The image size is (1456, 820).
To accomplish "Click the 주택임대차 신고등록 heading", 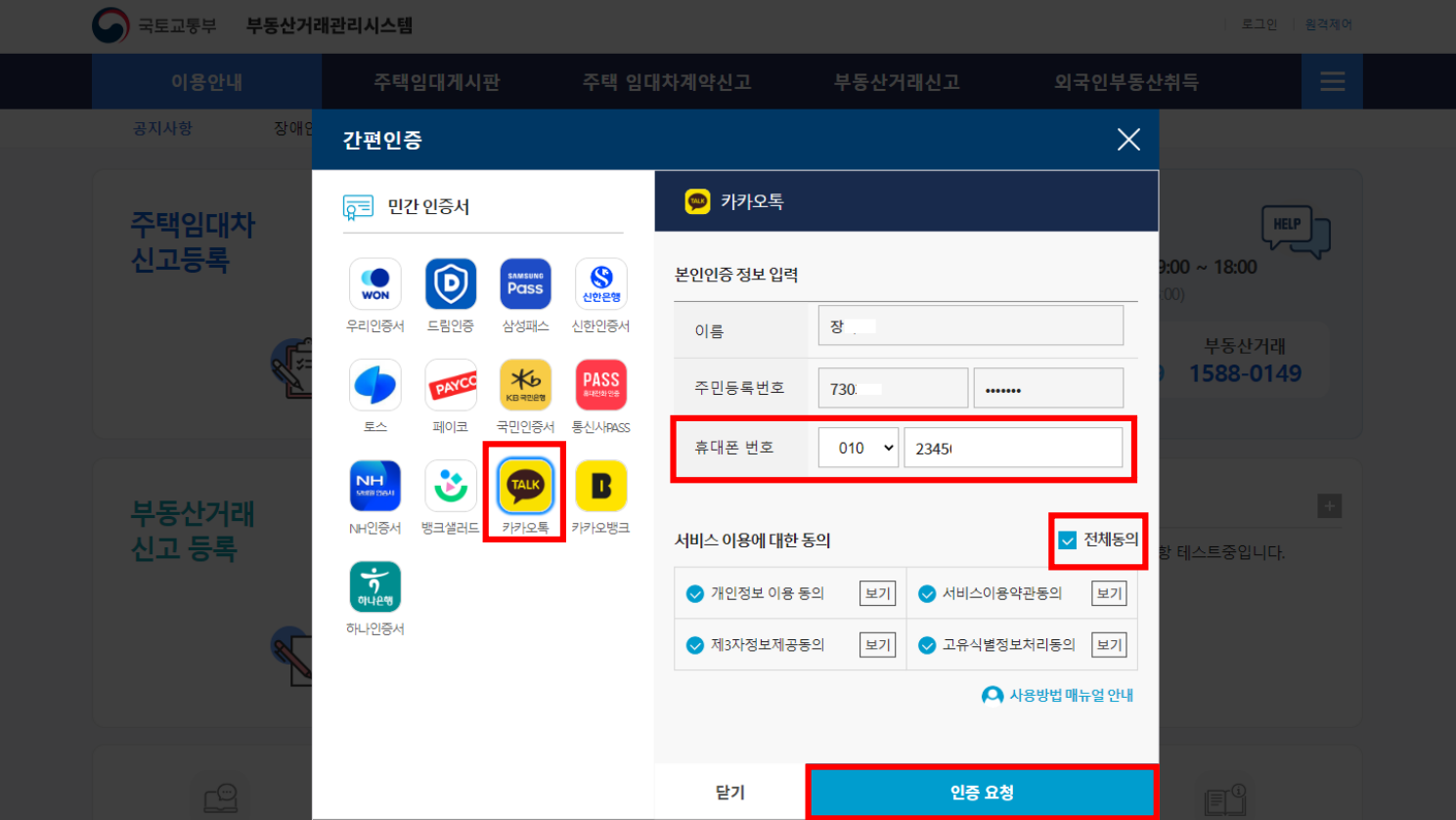I will point(193,242).
